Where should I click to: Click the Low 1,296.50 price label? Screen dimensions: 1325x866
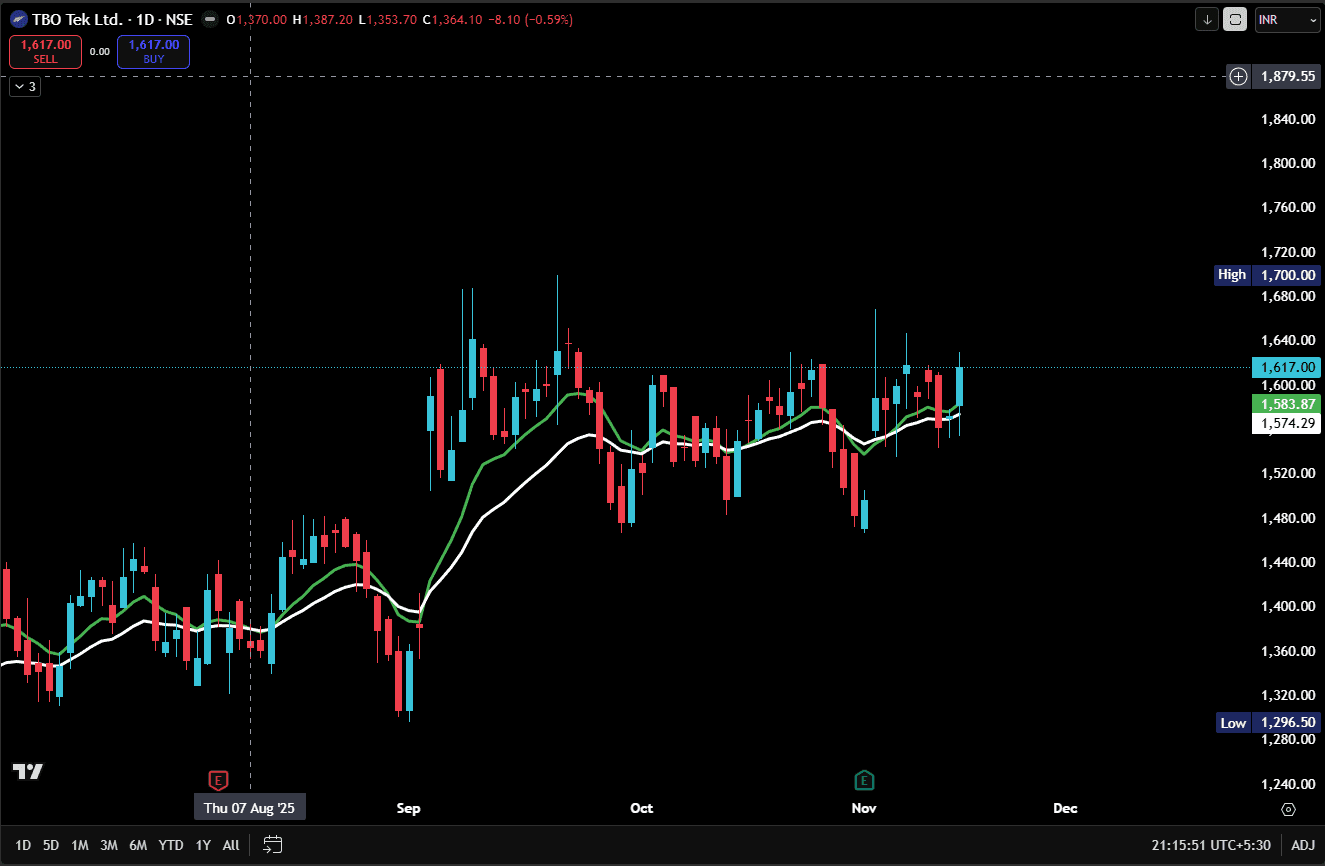[1267, 722]
